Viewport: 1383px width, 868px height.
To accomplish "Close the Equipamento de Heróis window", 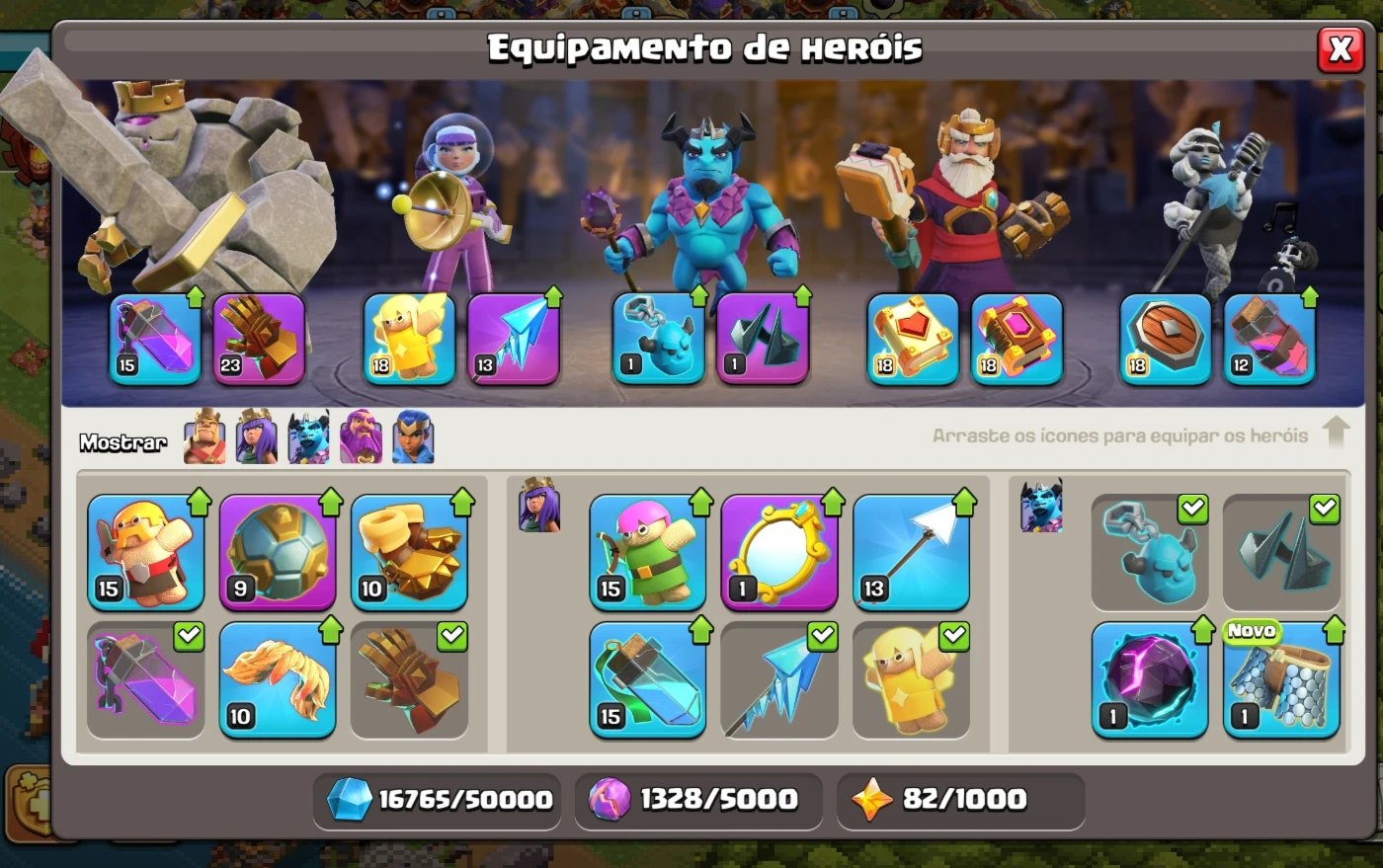I will [x=1340, y=48].
